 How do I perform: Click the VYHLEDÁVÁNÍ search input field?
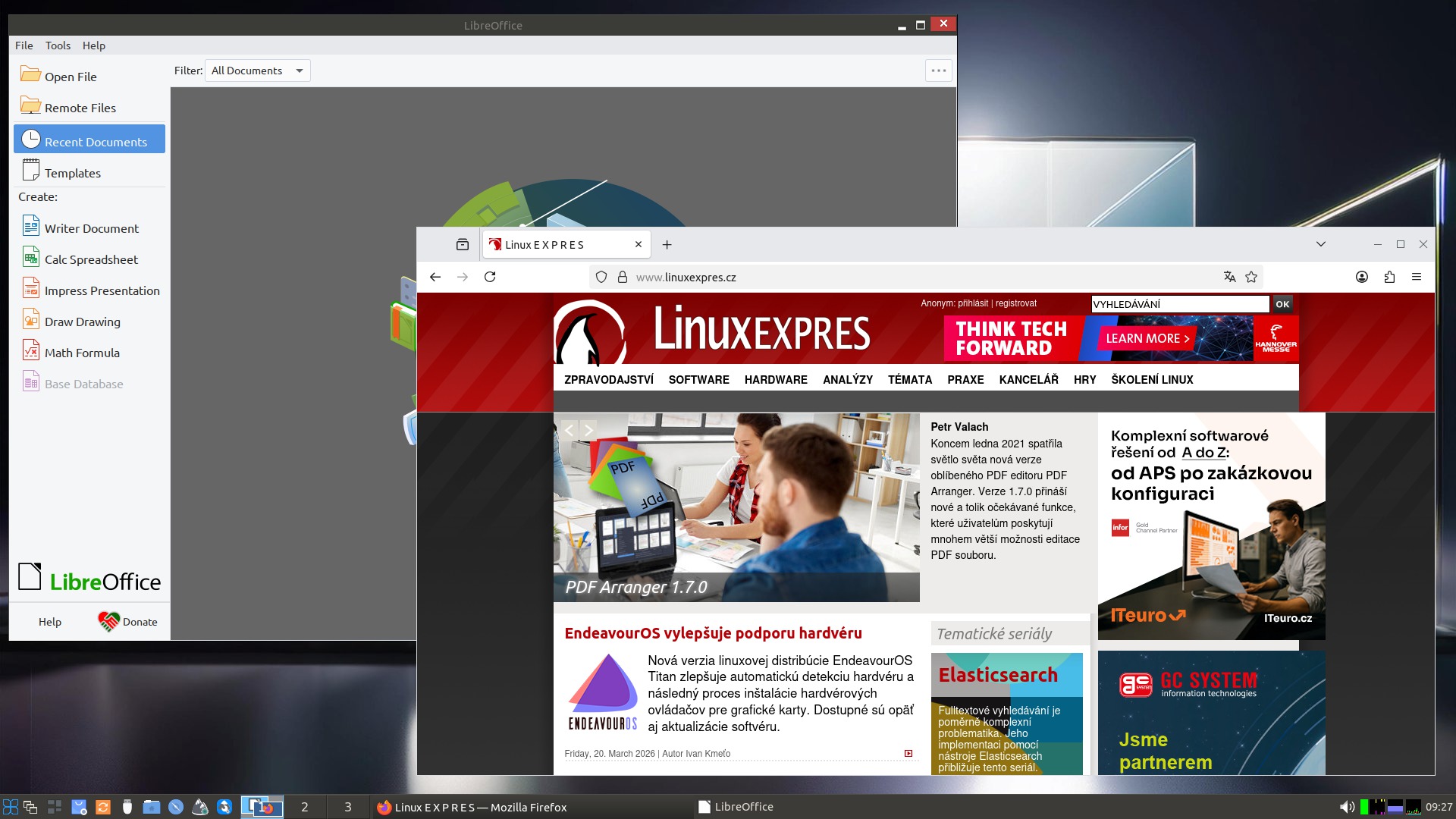click(1179, 304)
